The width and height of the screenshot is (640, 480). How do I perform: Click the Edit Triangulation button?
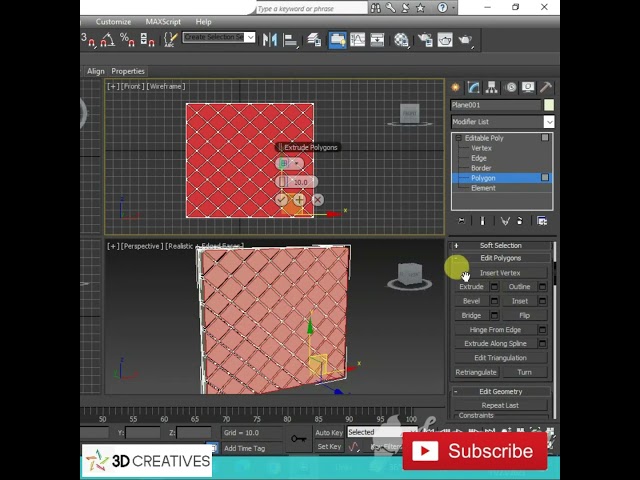click(x=500, y=358)
